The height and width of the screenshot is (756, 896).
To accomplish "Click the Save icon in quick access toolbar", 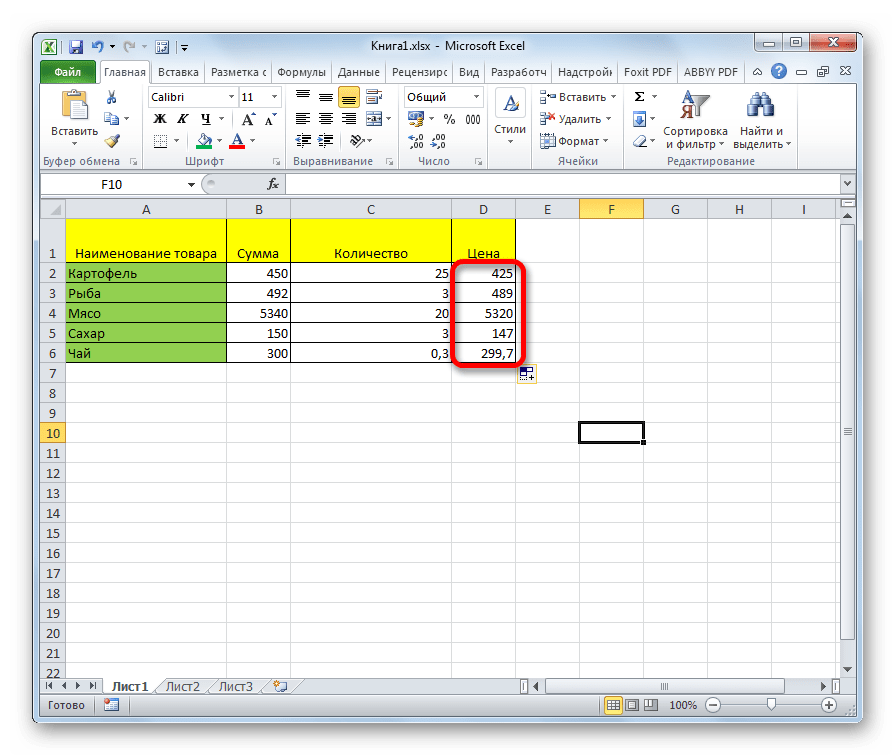I will [x=75, y=47].
